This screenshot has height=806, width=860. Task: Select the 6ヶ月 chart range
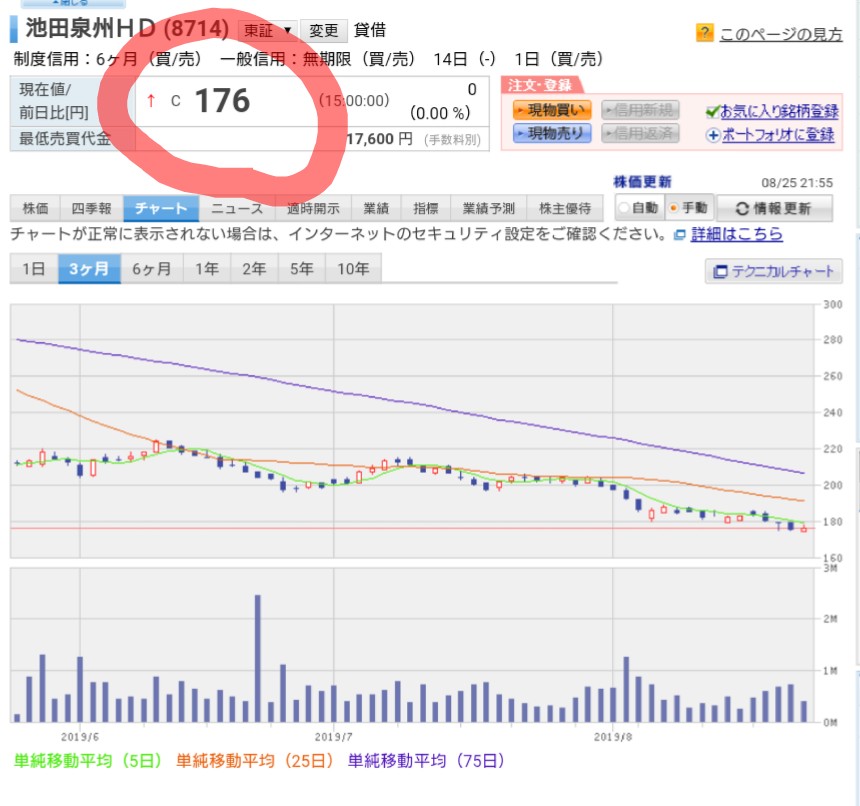[152, 269]
